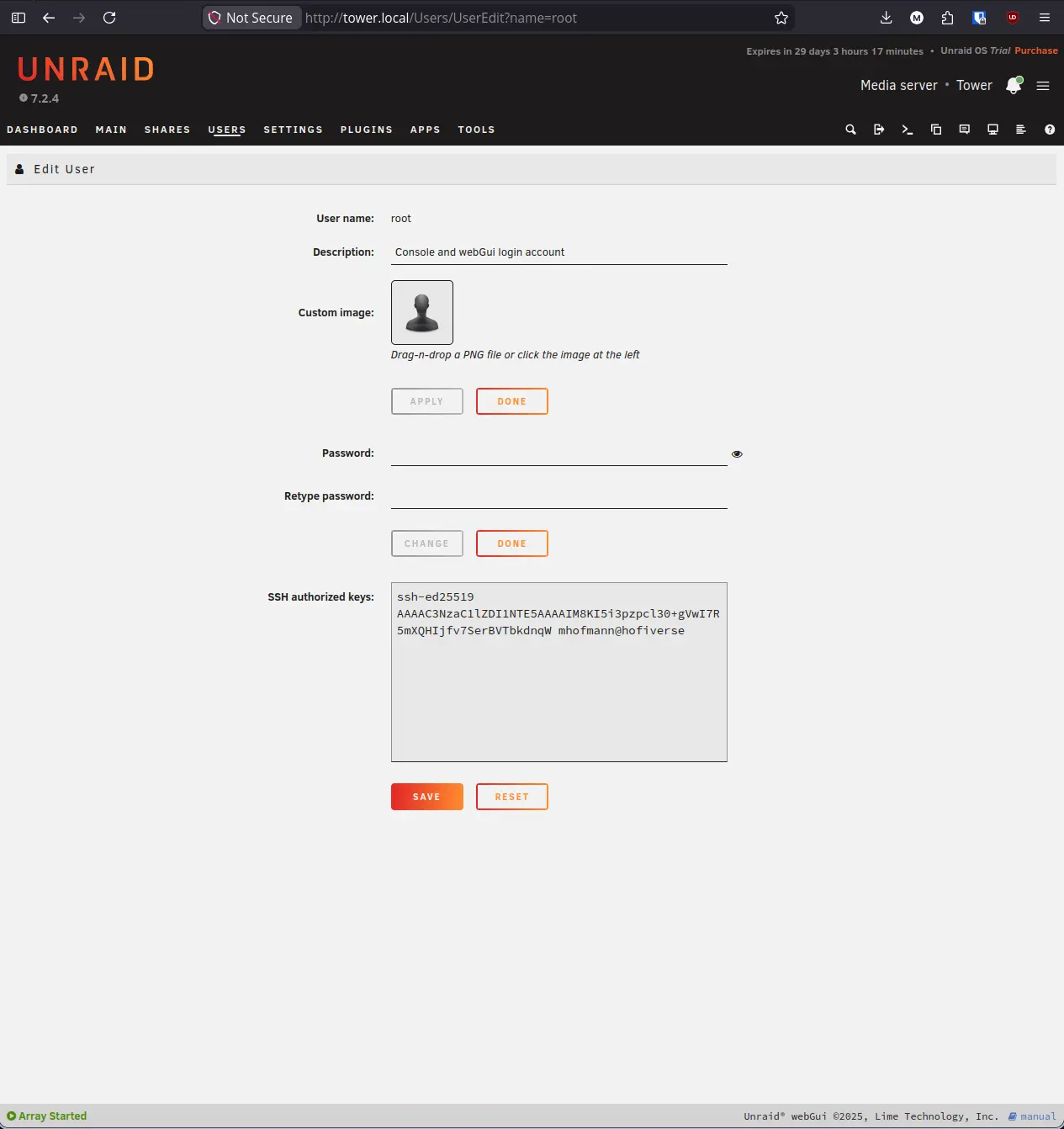Click the system info monitor icon

coord(993,130)
